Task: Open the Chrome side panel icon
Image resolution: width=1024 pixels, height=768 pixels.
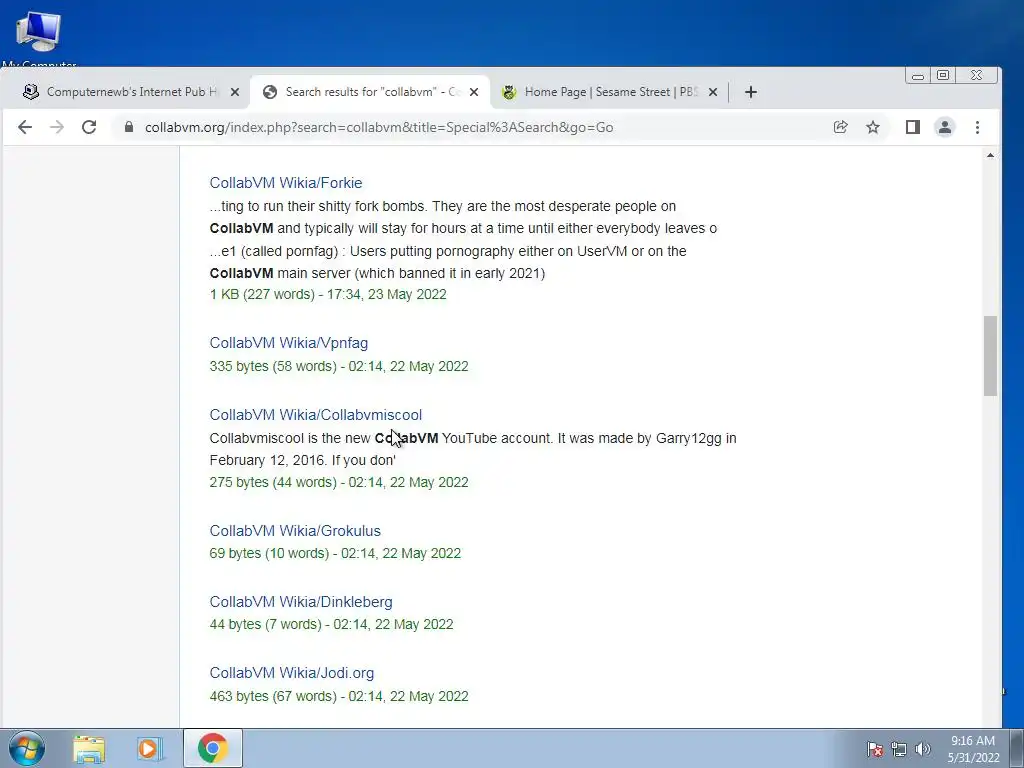Action: pos(913,127)
